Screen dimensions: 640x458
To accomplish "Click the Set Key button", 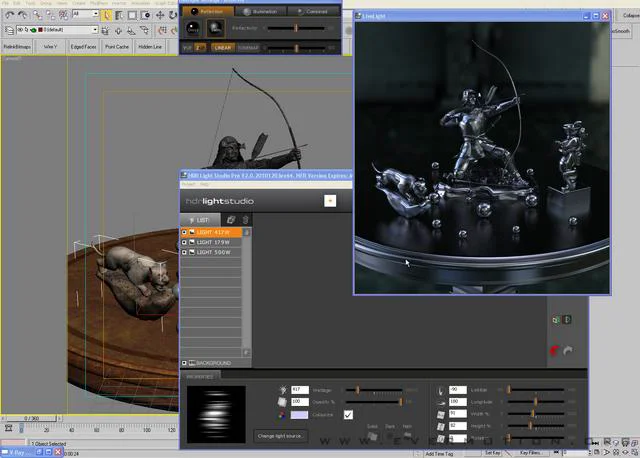I will pyautogui.click(x=493, y=453).
